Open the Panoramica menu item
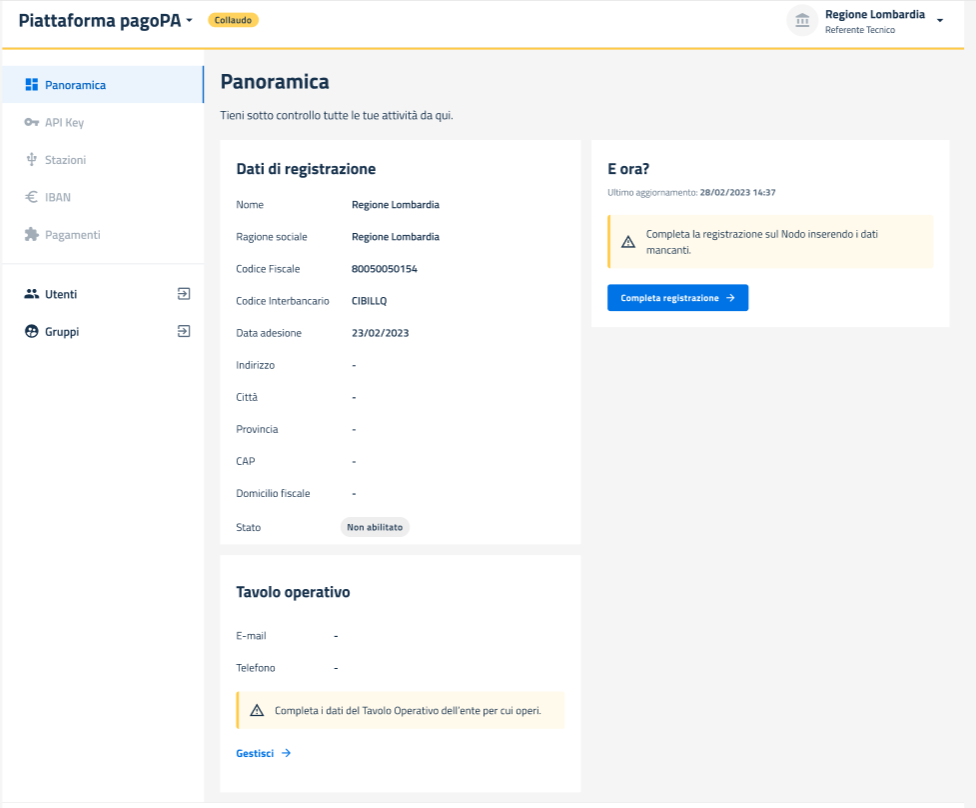The width and height of the screenshot is (976, 808). tap(75, 85)
